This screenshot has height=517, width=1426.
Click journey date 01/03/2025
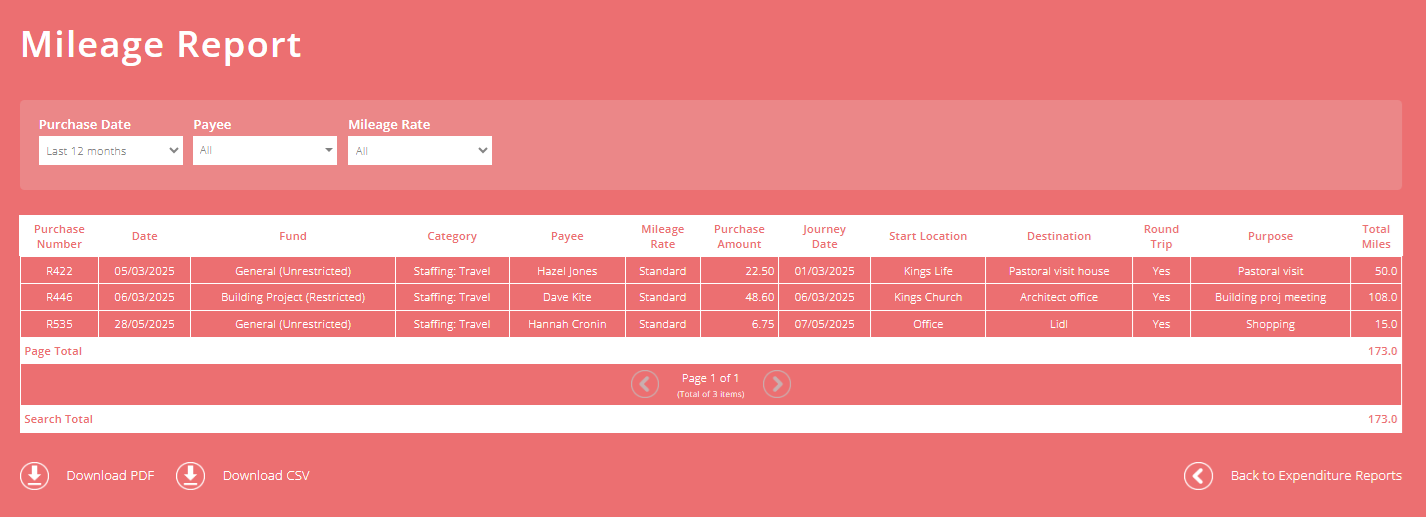click(825, 271)
